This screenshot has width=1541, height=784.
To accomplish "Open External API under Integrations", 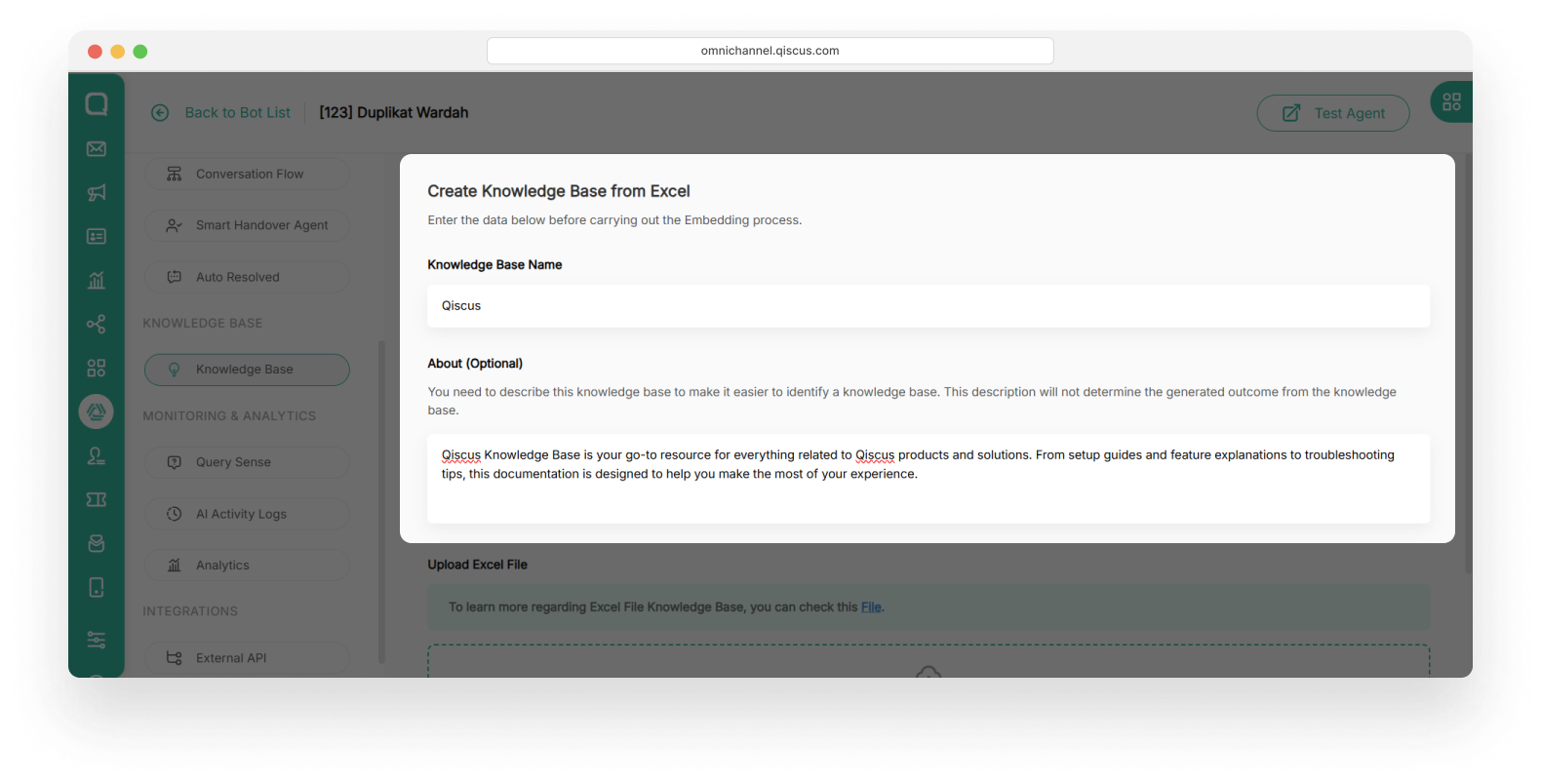I will (247, 658).
